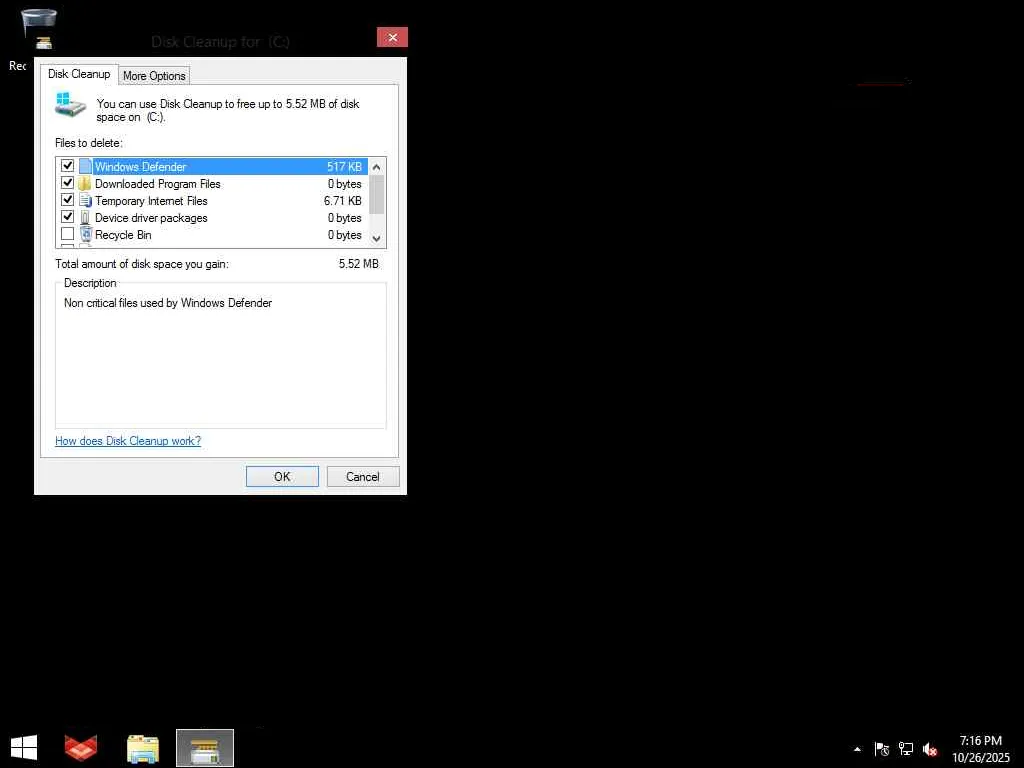
Task: Open the Action Center flag icon
Action: (882, 749)
